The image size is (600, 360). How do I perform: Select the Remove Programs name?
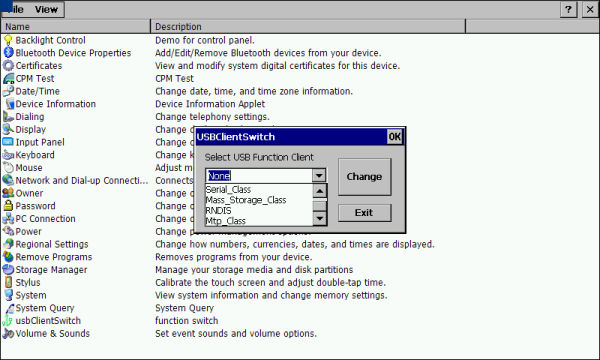click(54, 257)
